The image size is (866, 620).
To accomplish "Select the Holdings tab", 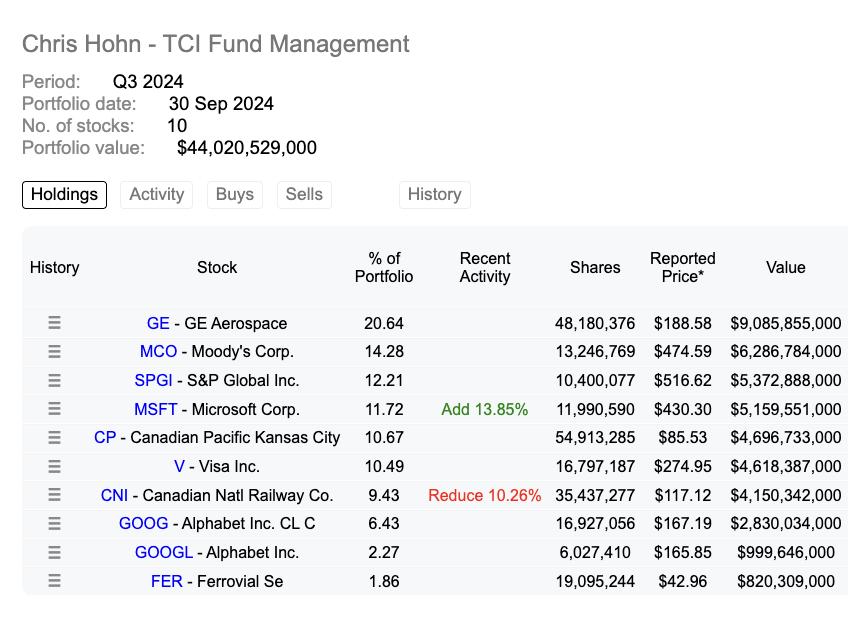I will pyautogui.click(x=64, y=194).
